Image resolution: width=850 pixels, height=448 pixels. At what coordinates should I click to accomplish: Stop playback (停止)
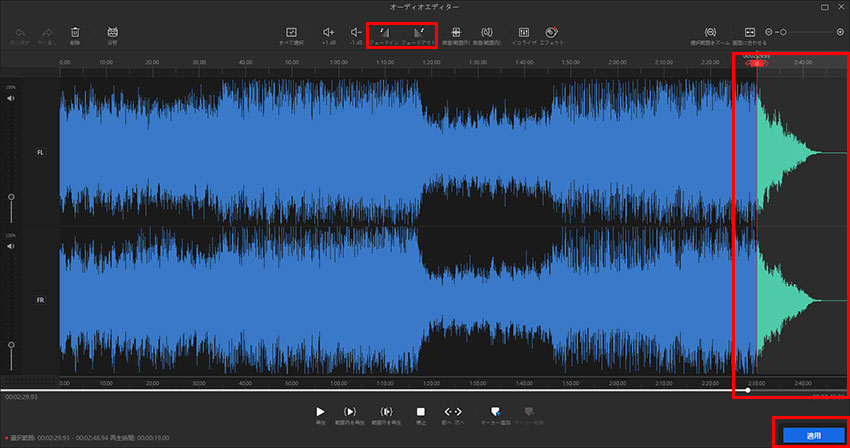pyautogui.click(x=421, y=415)
